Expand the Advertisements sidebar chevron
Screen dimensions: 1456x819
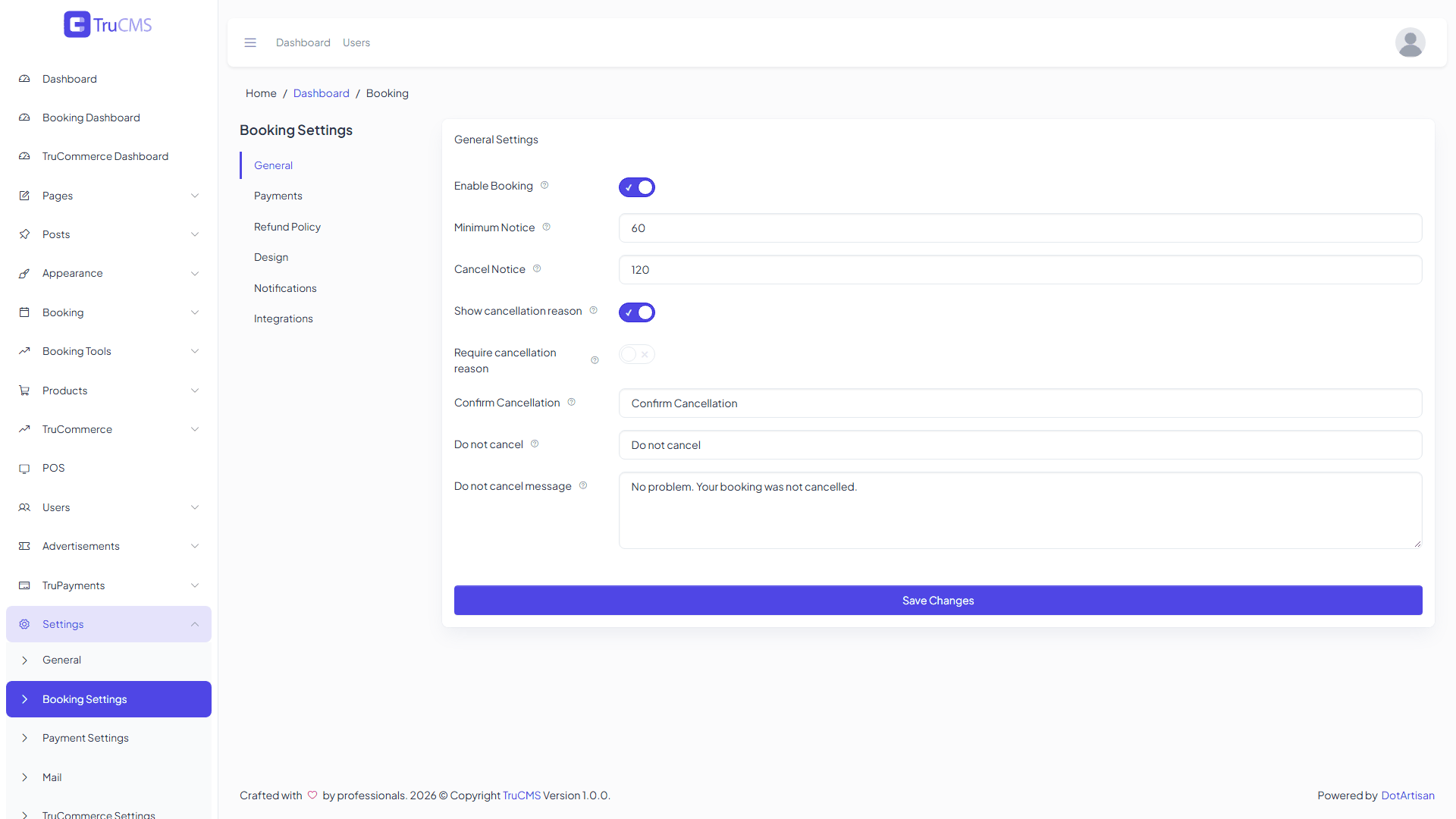[x=195, y=546]
